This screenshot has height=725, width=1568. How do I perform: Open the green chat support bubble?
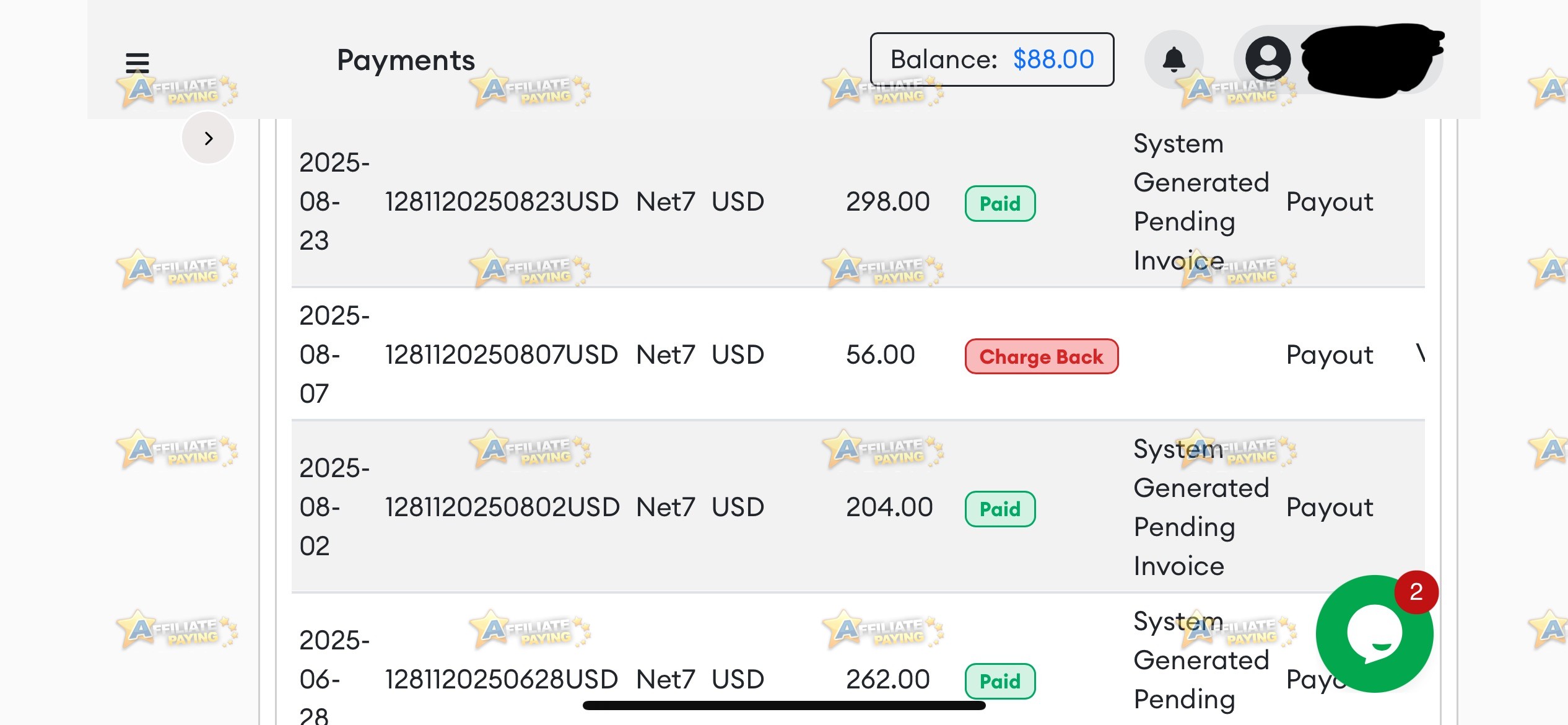point(1374,634)
